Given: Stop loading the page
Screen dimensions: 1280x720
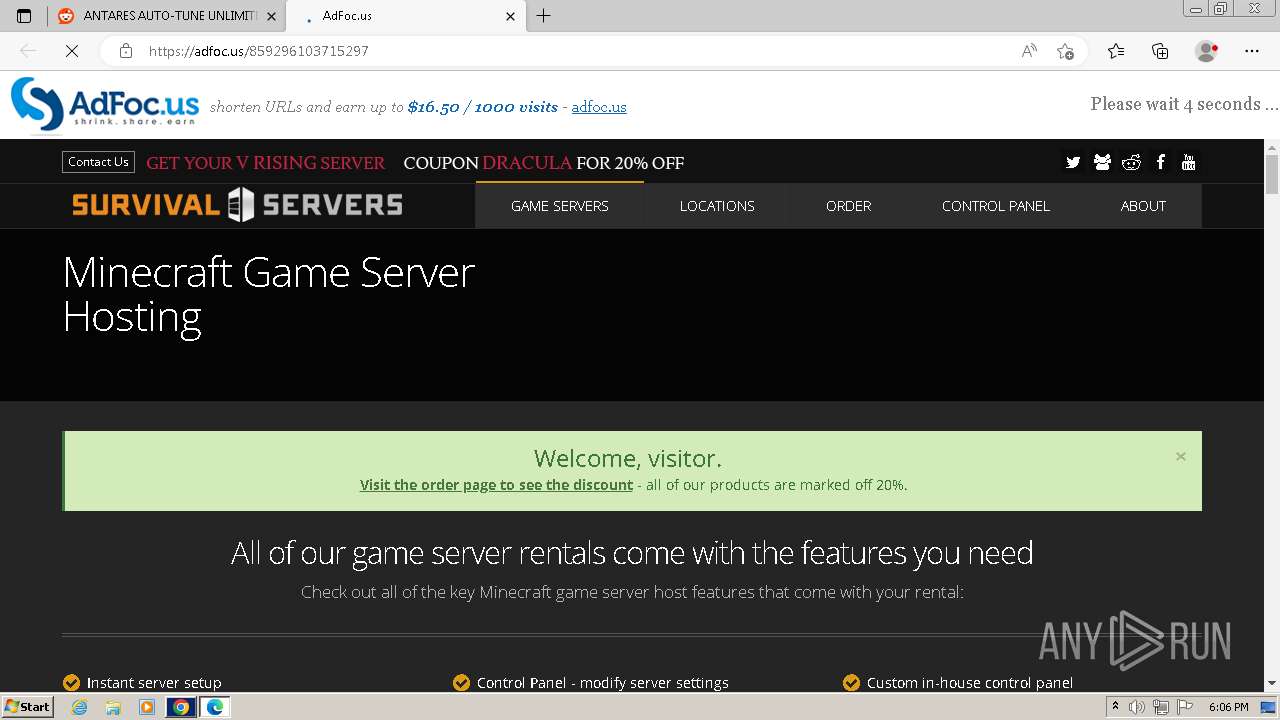Looking at the screenshot, I should pos(72,51).
